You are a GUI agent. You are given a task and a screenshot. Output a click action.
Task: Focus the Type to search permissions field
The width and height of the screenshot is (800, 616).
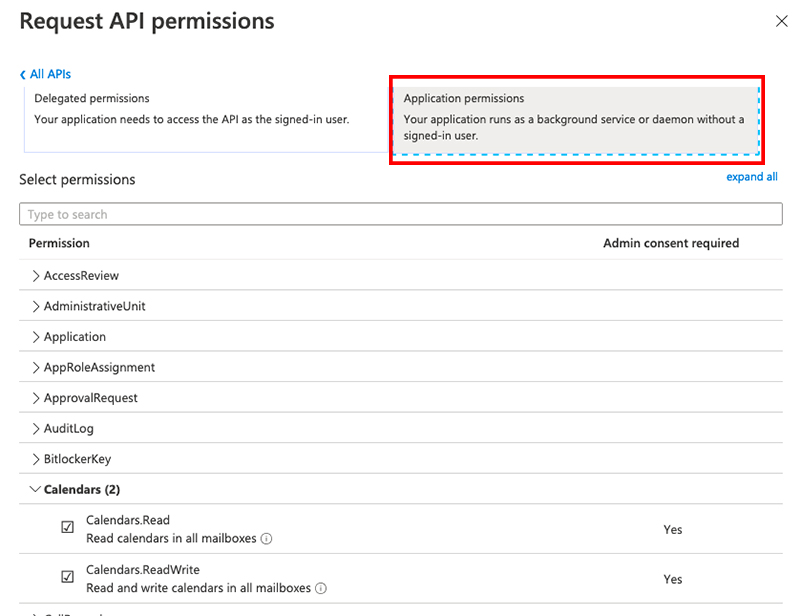(x=401, y=214)
